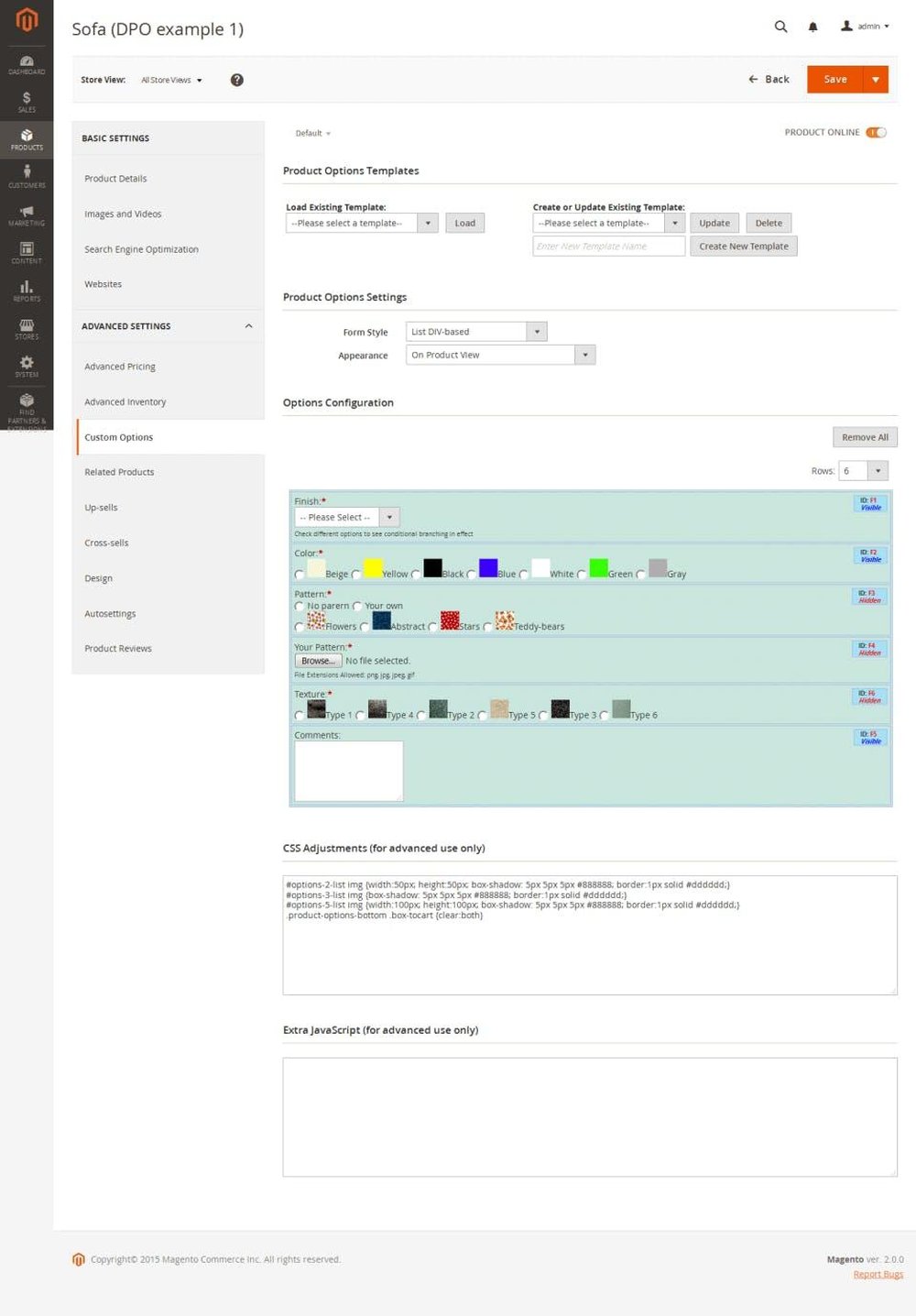Click the footer Magento logo icon
Viewport: 916px width, 1316px height.
point(78,1259)
